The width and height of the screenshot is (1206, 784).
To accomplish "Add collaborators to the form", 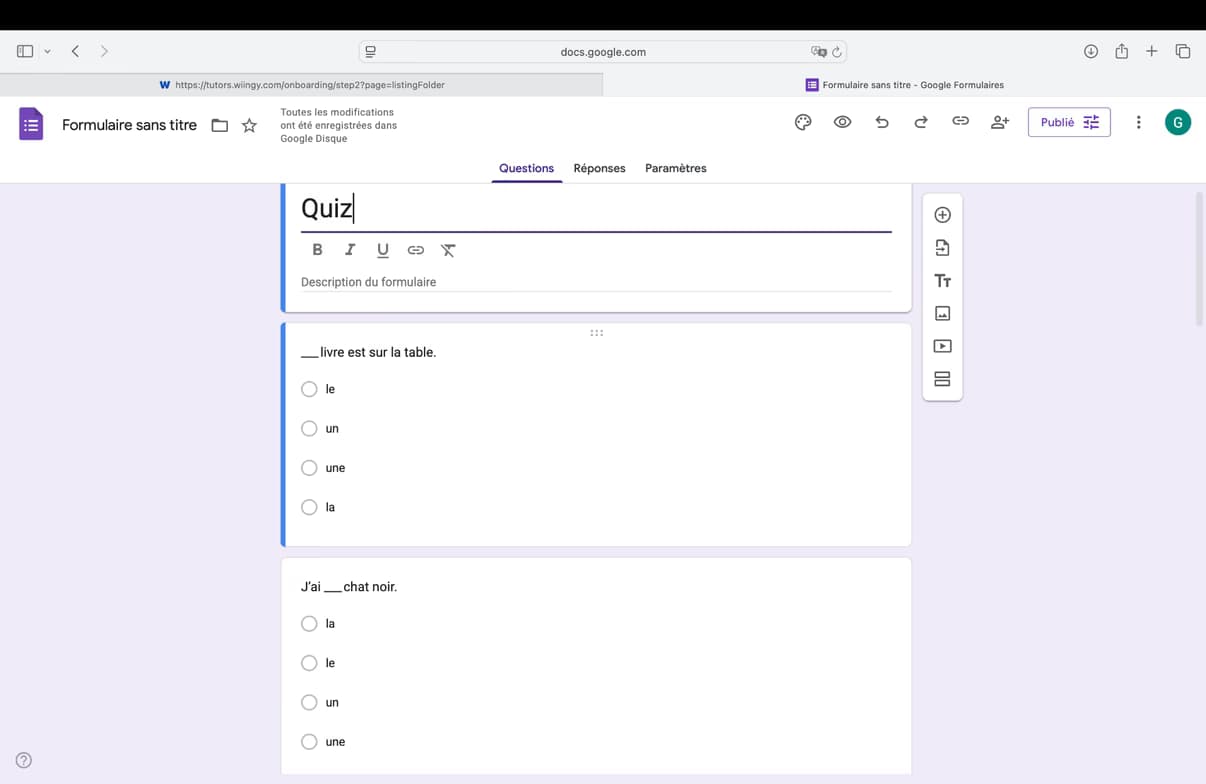I will click(999, 121).
